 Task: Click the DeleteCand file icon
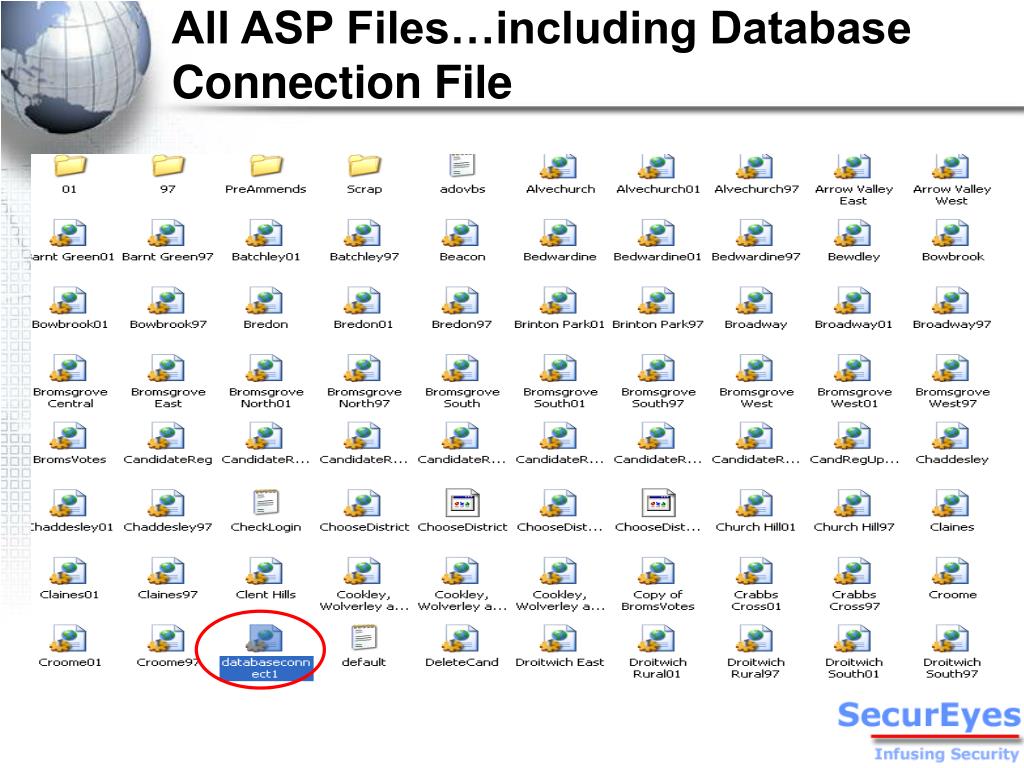[462, 639]
